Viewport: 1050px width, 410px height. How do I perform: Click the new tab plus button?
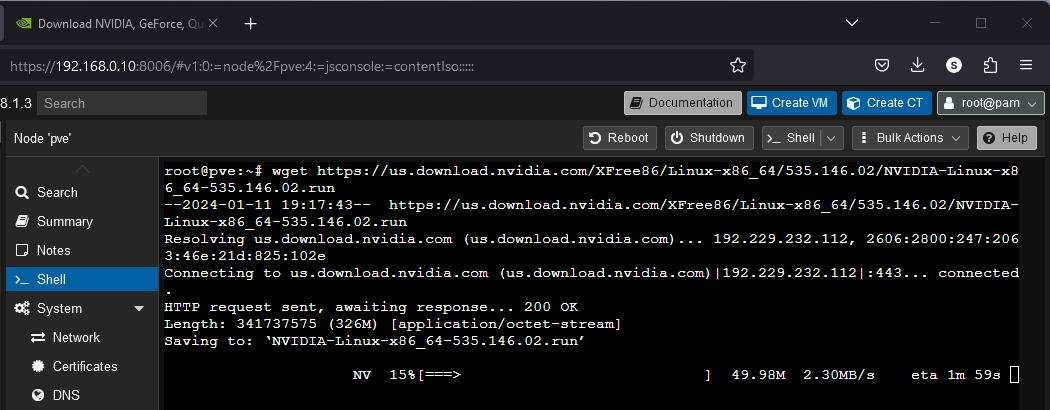tap(250, 23)
